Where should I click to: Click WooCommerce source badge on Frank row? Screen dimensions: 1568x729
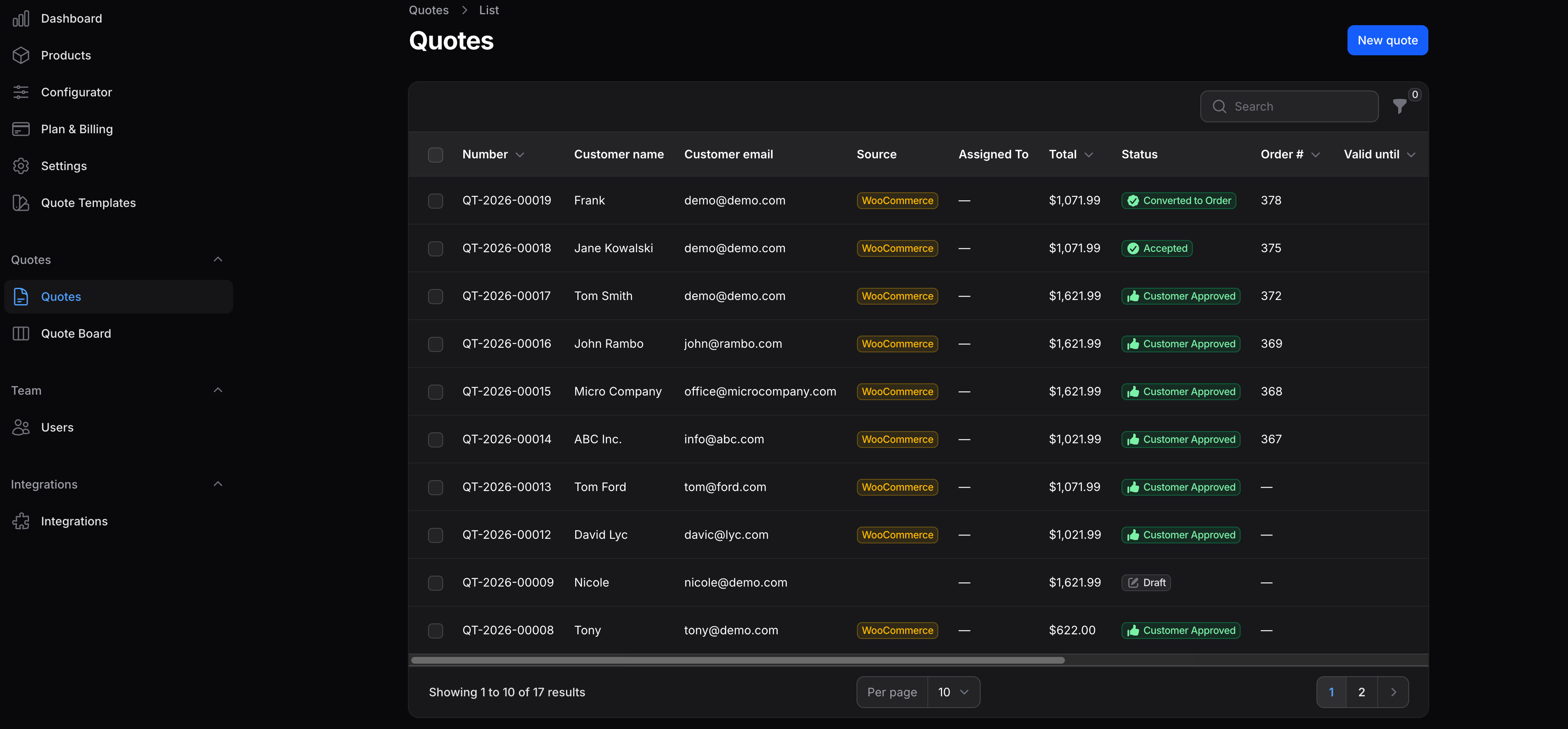point(897,201)
